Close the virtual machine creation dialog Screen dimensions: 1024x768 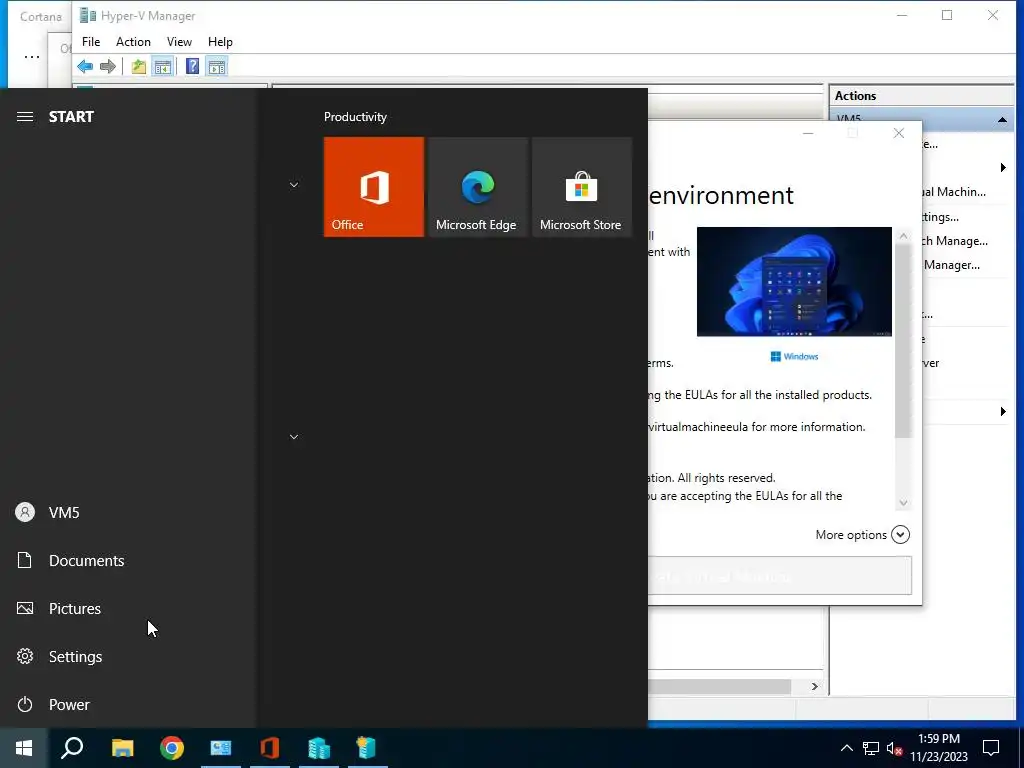899,133
